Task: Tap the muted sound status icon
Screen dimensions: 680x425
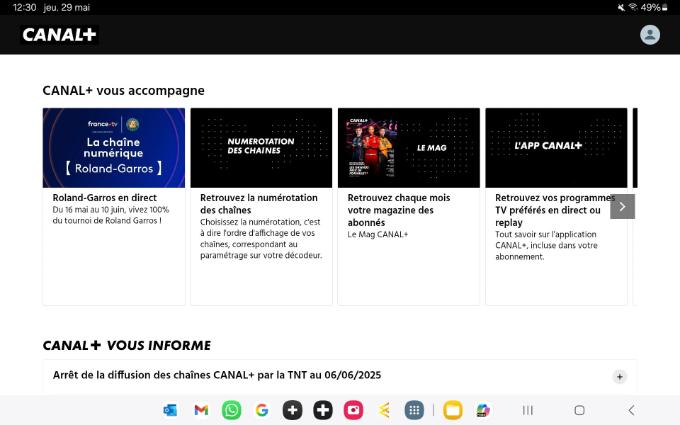Action: click(x=621, y=7)
